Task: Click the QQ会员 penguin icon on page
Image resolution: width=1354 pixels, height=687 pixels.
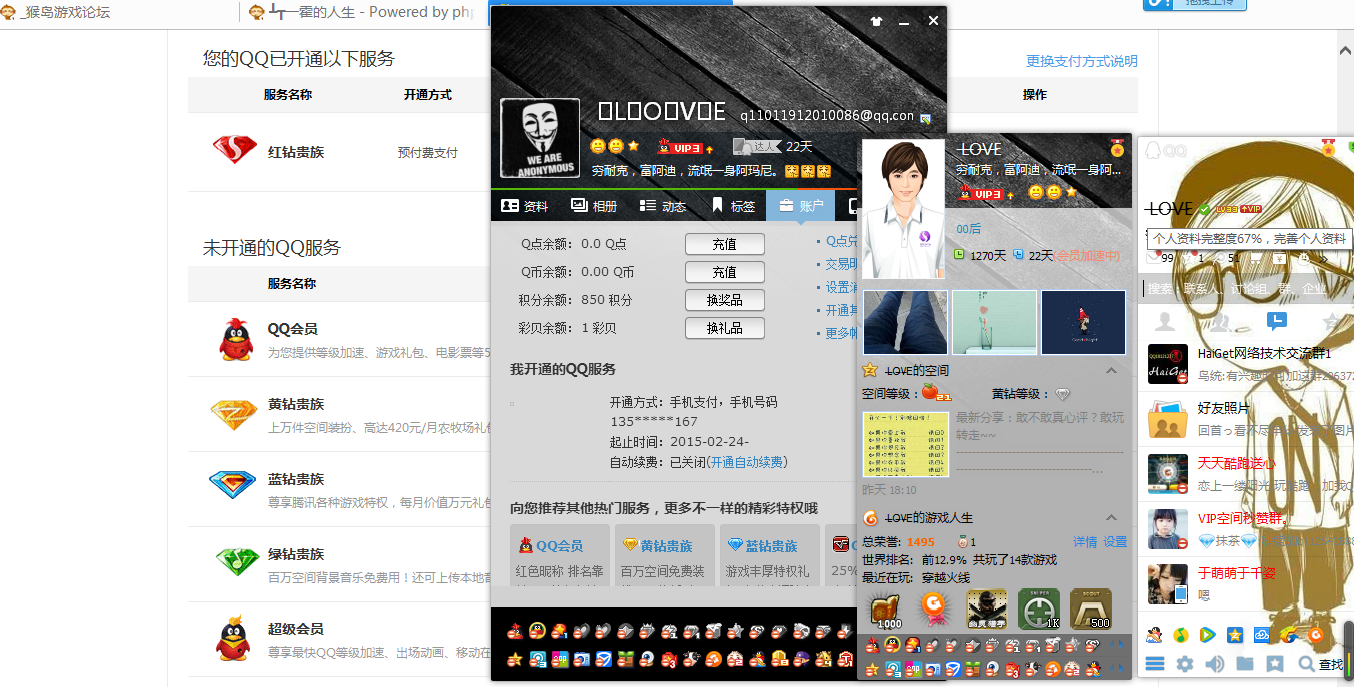Action: pyautogui.click(x=236, y=339)
